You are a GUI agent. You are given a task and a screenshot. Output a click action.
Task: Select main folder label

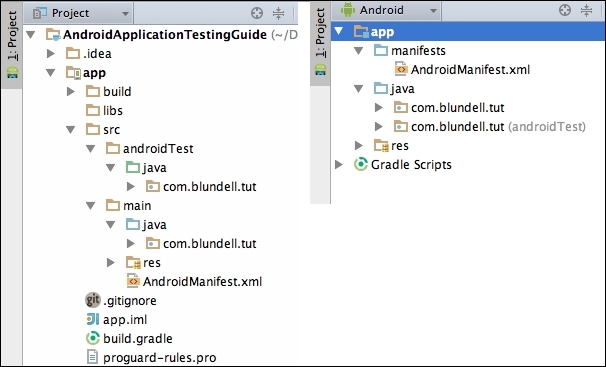coord(137,206)
